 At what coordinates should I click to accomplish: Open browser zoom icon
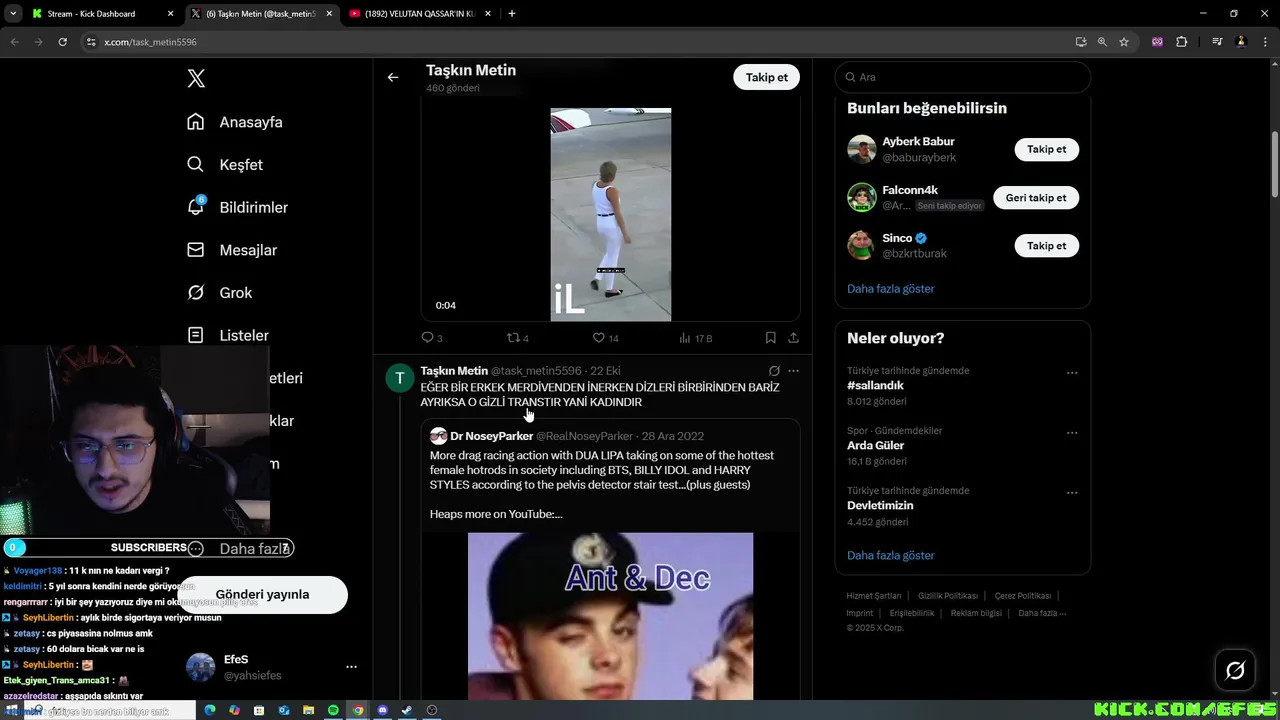click(1102, 42)
